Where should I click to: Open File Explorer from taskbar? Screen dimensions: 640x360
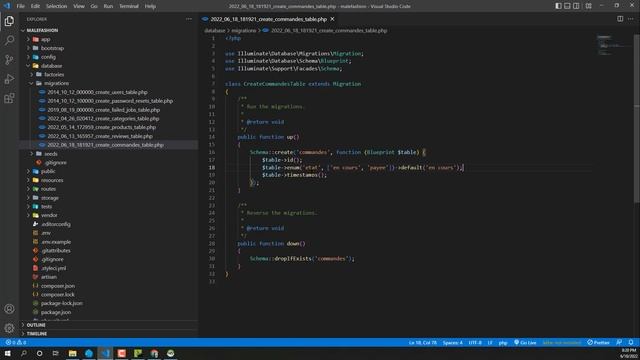(x=73, y=353)
